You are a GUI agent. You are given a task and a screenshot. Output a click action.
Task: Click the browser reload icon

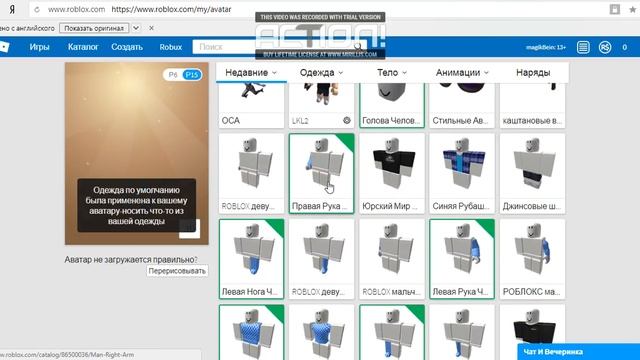click(x=37, y=9)
